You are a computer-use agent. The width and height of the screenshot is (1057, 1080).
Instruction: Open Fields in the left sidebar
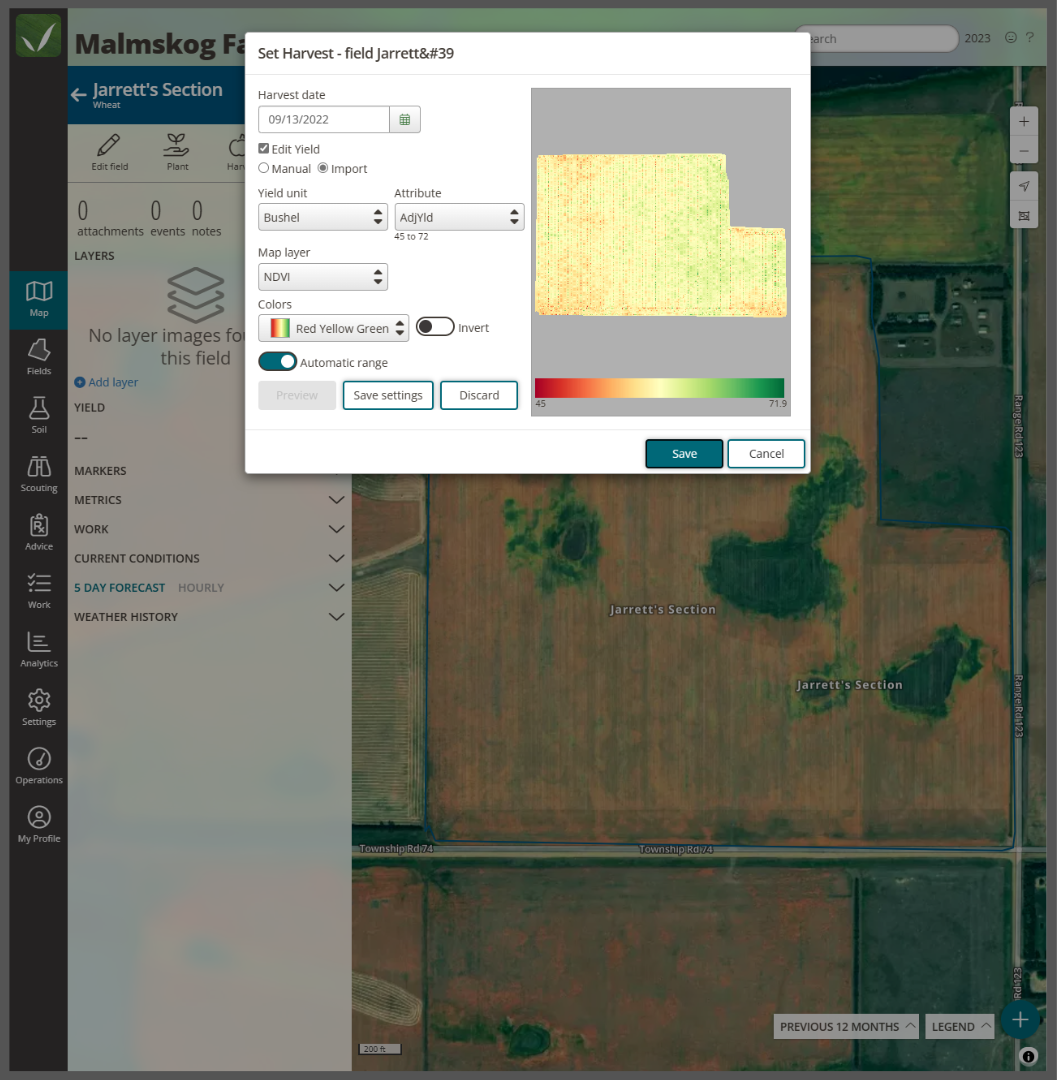click(x=39, y=357)
